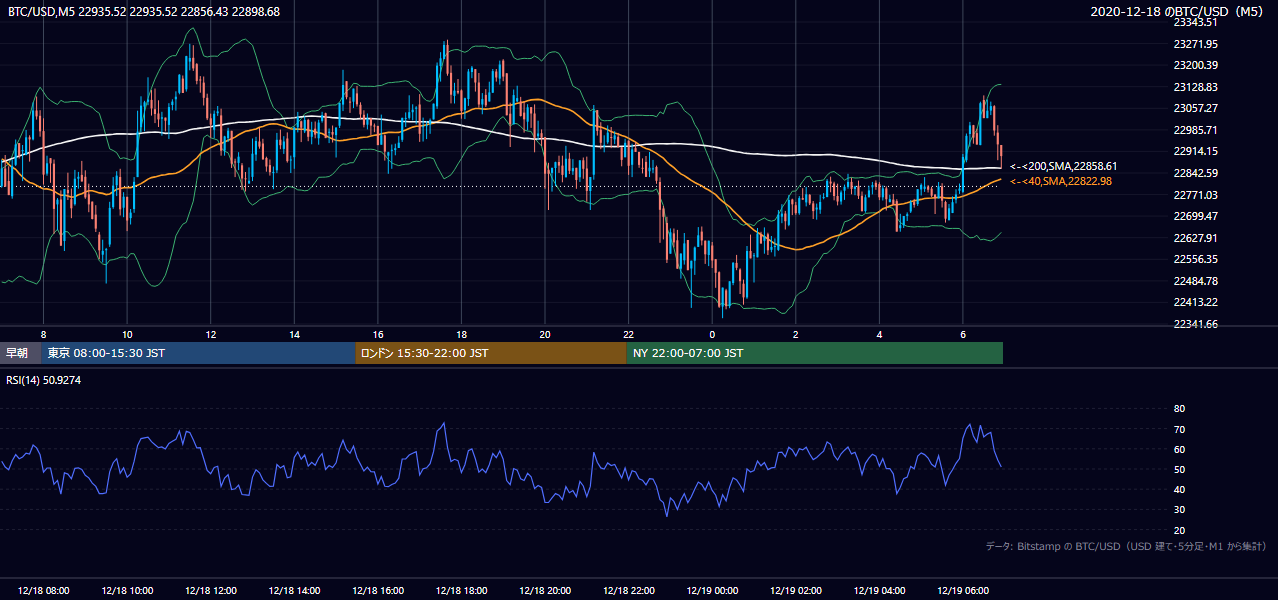Click the 12/19 04:00 time label
This screenshot has height=600, width=1278.
point(879,591)
